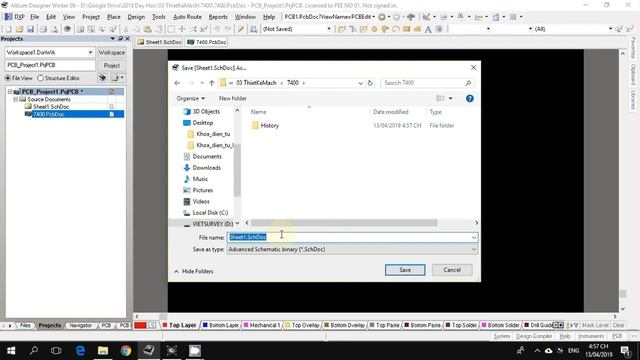640x360 pixels.
Task: Click the Project button
Action: pos(111,65)
